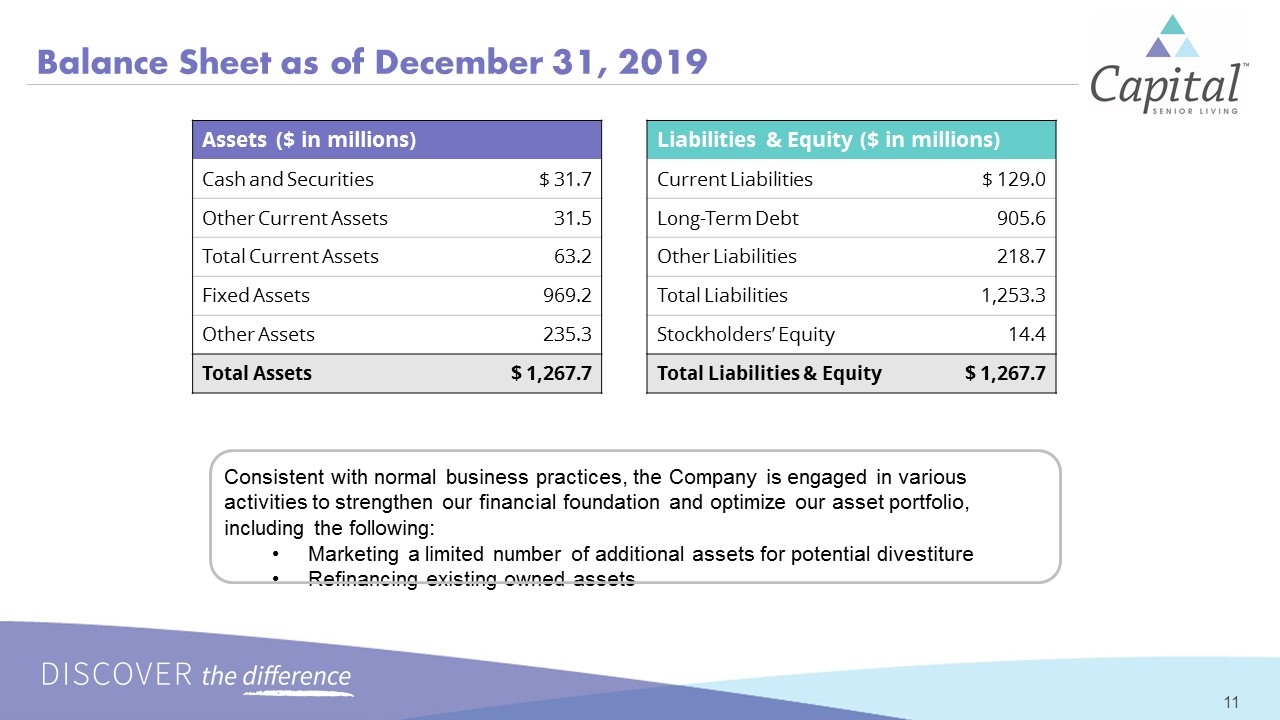1280x720 pixels.
Task: Select the Other Assets row label
Action: point(258,335)
